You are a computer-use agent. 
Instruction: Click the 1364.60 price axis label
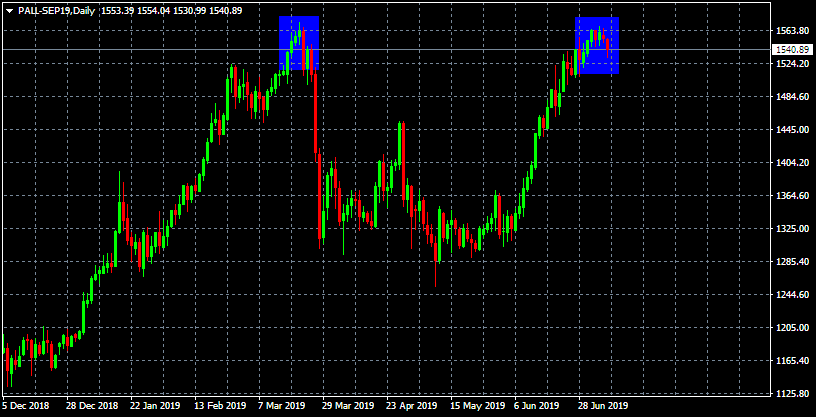tap(792, 196)
